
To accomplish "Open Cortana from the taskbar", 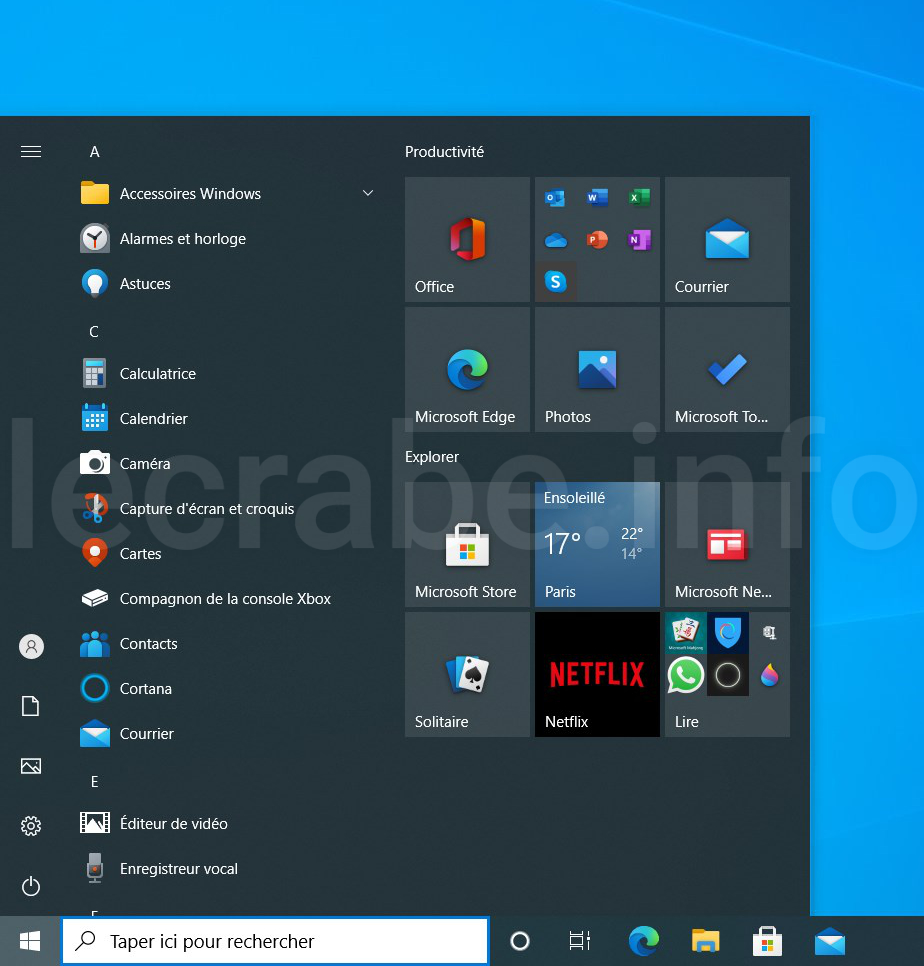I will click(520, 941).
